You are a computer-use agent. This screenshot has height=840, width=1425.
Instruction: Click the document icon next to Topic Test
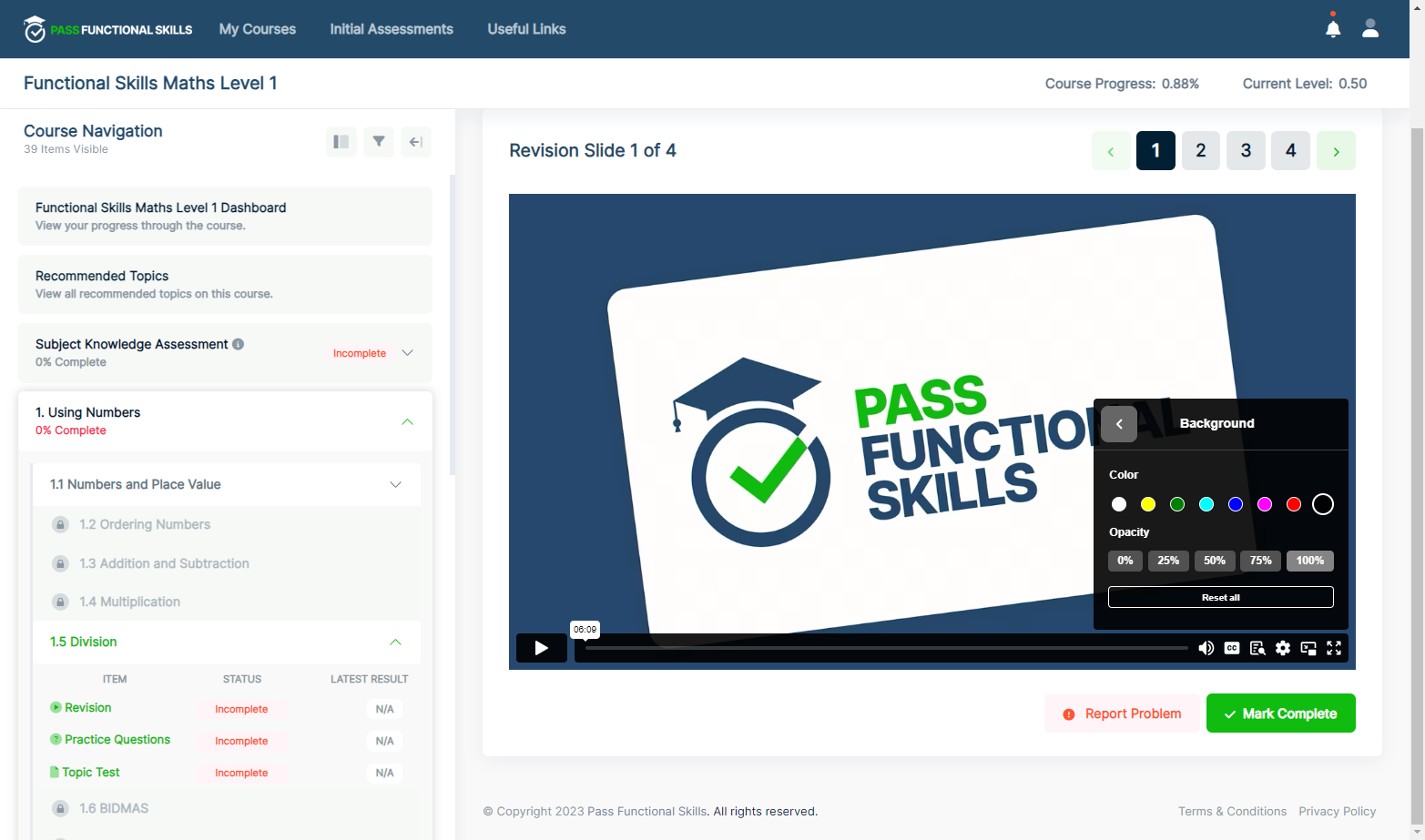tap(54, 772)
